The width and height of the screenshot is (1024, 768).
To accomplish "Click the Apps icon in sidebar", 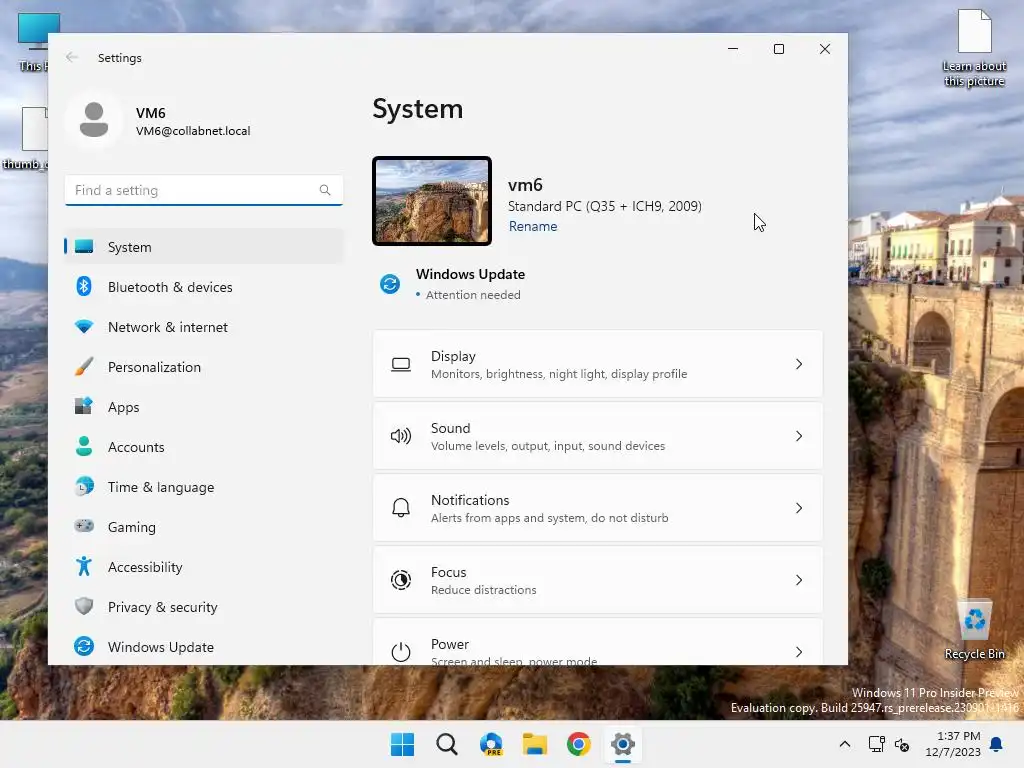I will point(84,406).
